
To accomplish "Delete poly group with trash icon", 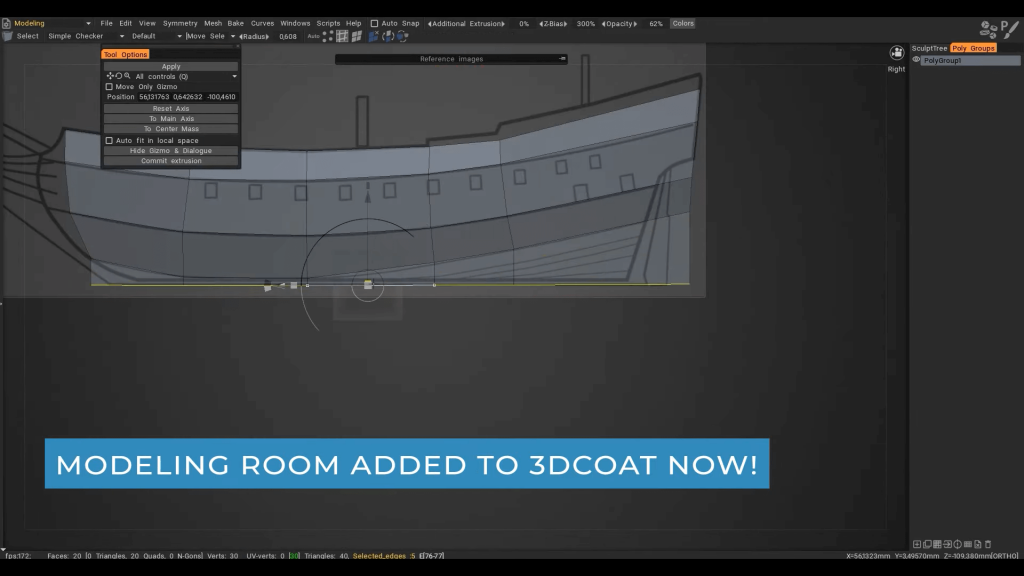I will [988, 544].
